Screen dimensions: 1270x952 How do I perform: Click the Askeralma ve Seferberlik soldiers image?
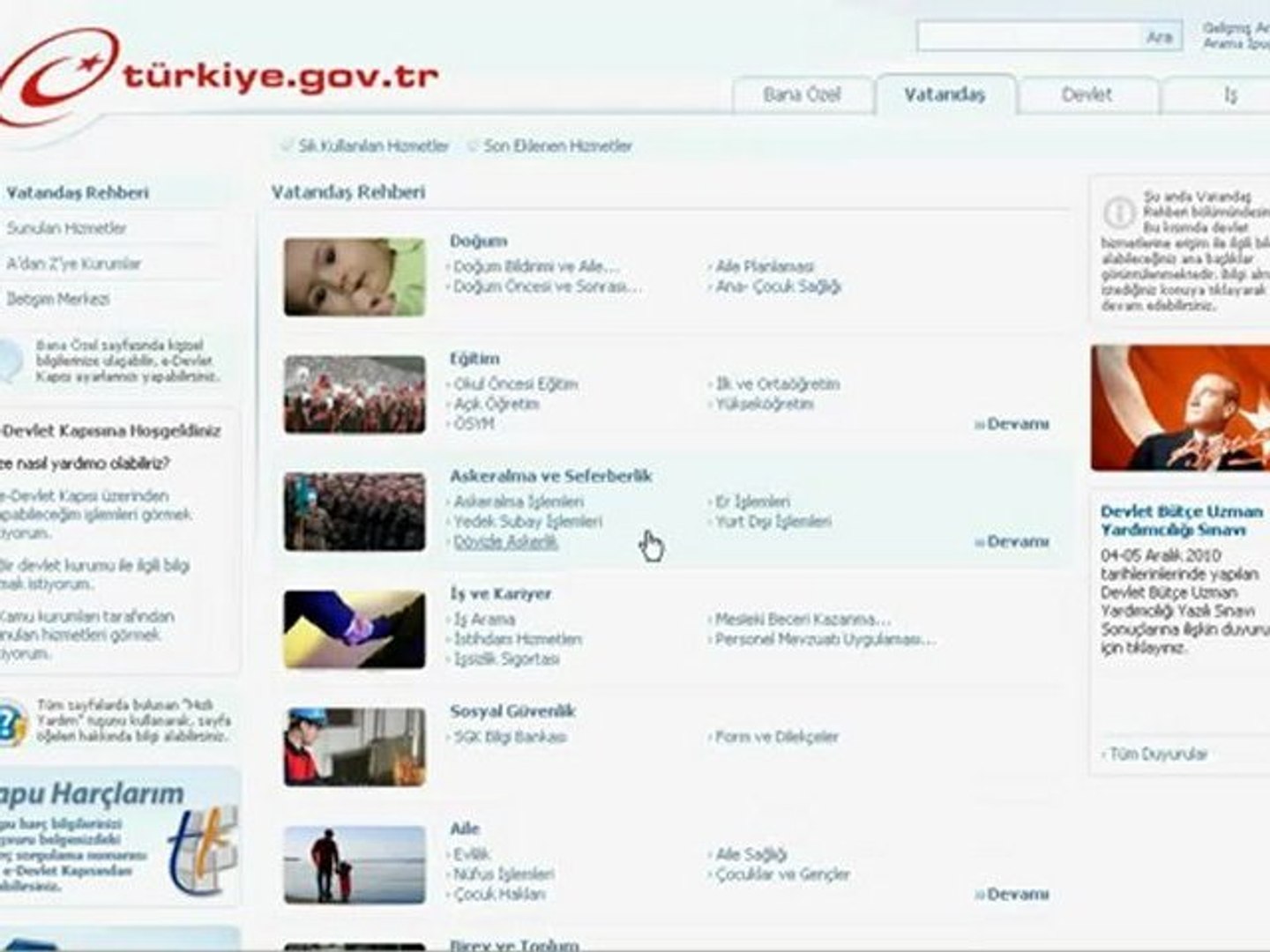click(x=355, y=511)
